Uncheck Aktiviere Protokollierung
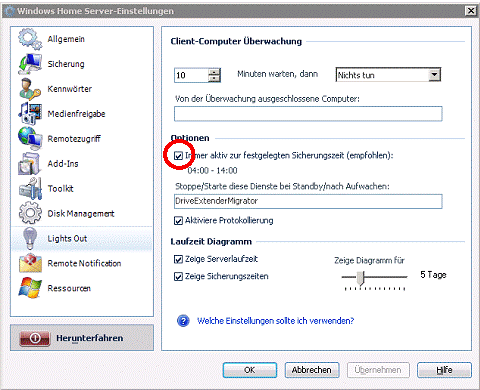This screenshot has width=480, height=390. (178, 221)
